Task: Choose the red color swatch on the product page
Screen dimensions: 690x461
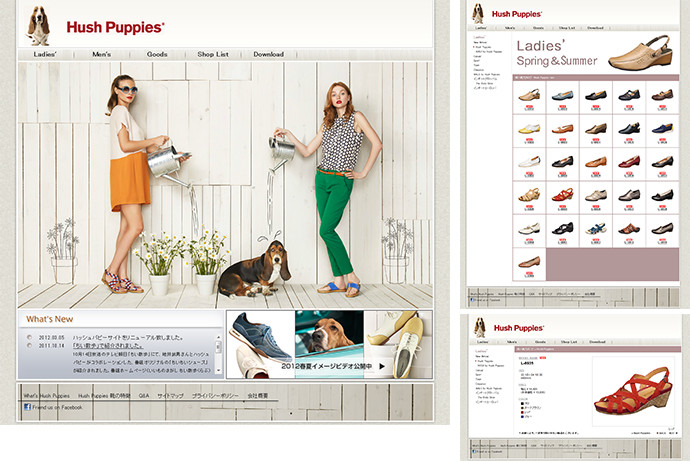Action: click(x=522, y=412)
